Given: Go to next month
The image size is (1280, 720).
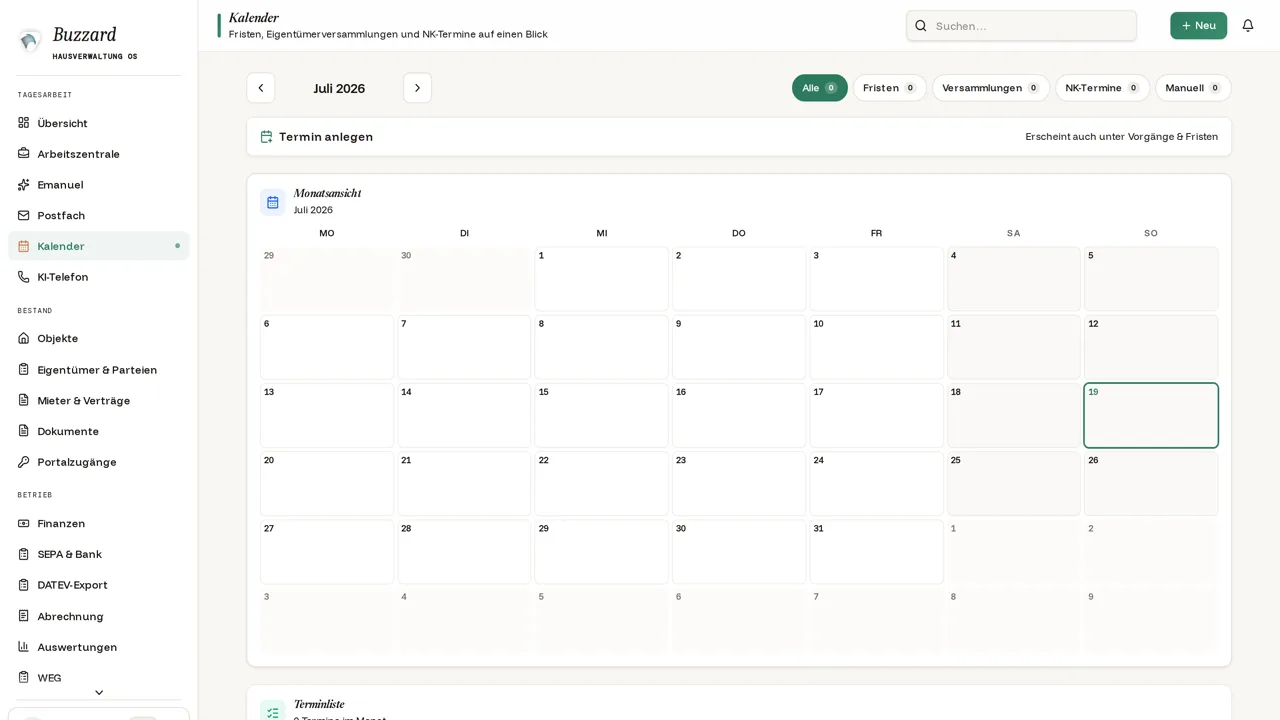Looking at the screenshot, I should click(418, 88).
